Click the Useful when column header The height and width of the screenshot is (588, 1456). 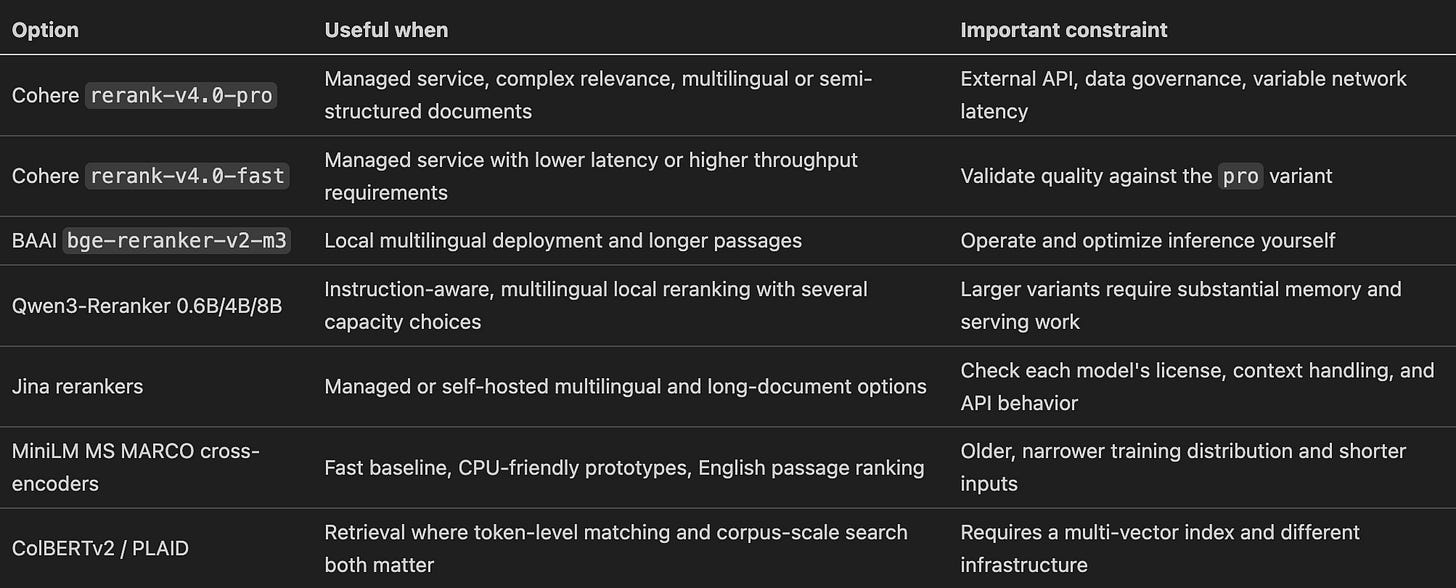click(x=386, y=30)
